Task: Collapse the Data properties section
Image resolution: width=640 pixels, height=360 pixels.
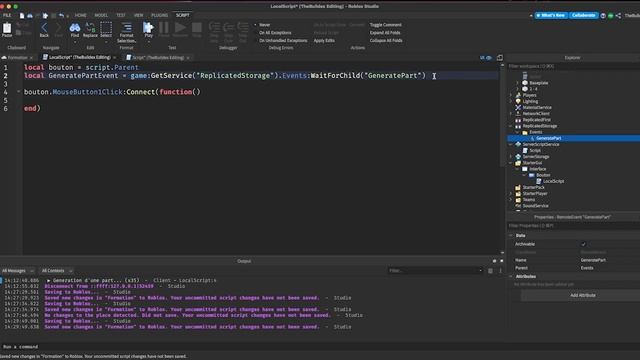Action: coord(511,236)
